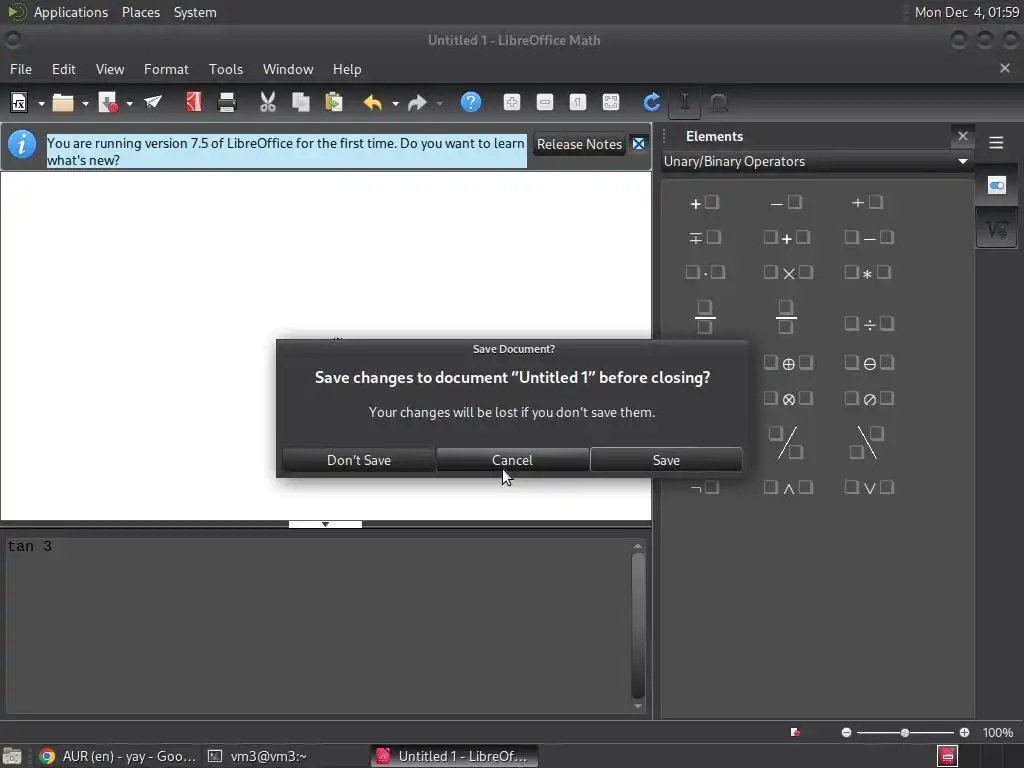Expand the Save options dropdown arrow
Screen dimensions: 1024x768
point(129,103)
